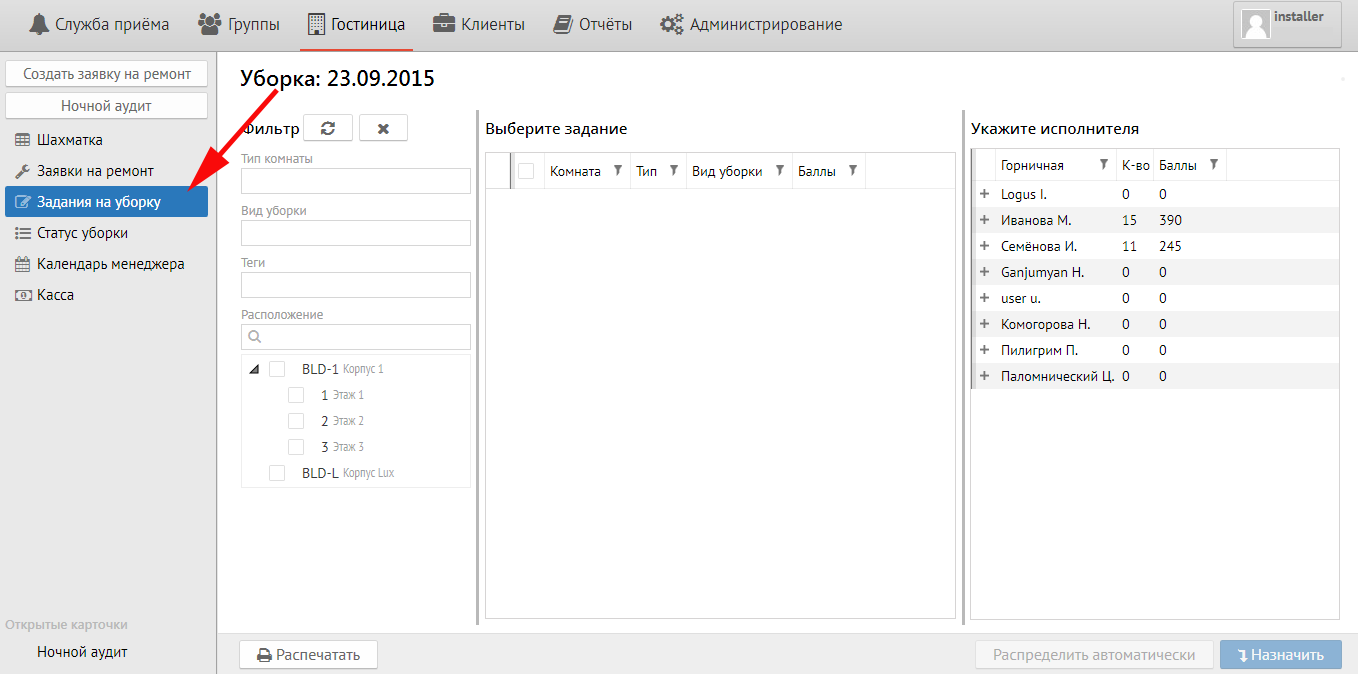The image size is (1358, 674).
Task: Click the people icon of Группы
Action: tap(210, 24)
